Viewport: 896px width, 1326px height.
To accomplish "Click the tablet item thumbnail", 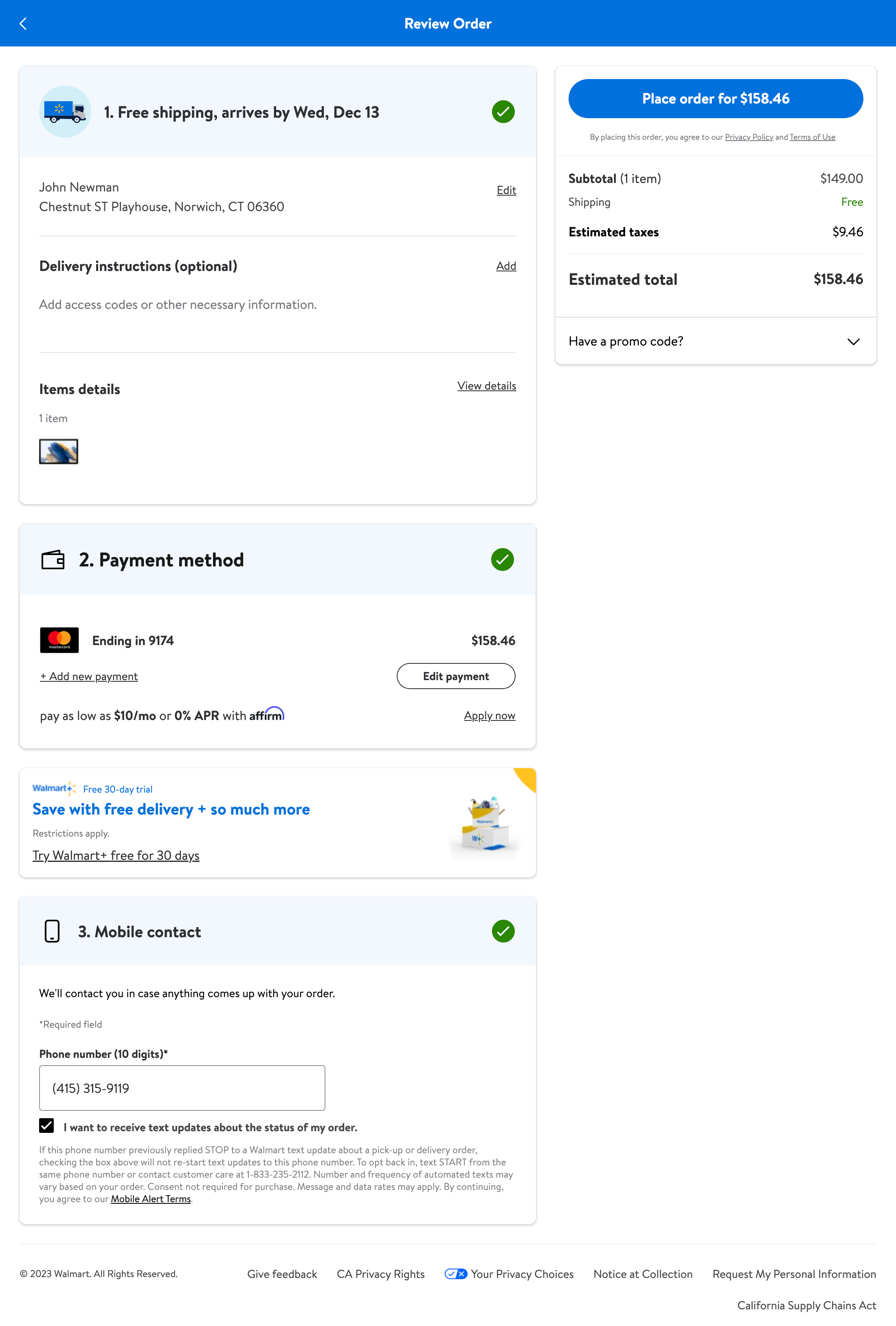I will pos(58,452).
